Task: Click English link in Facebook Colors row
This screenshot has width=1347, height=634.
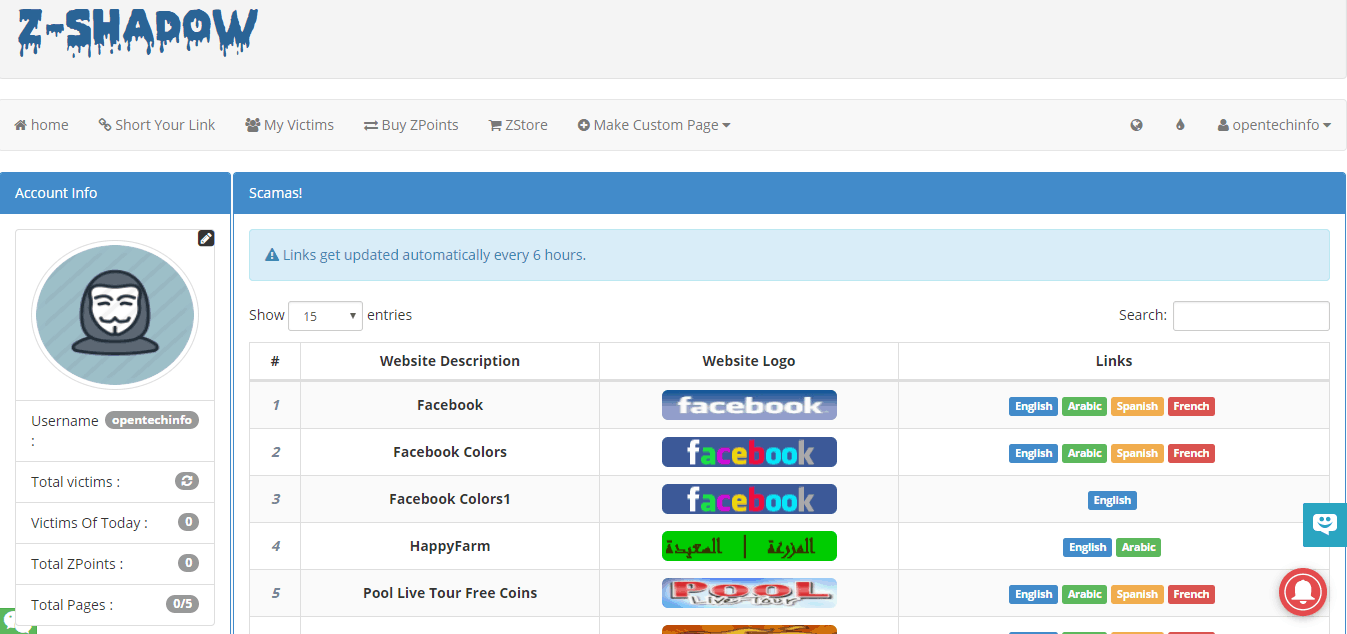Action: (x=1033, y=453)
